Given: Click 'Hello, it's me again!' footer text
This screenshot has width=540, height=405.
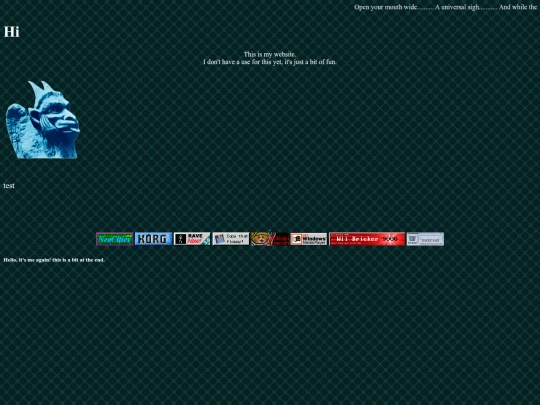Looking at the screenshot, I should 54,260.
